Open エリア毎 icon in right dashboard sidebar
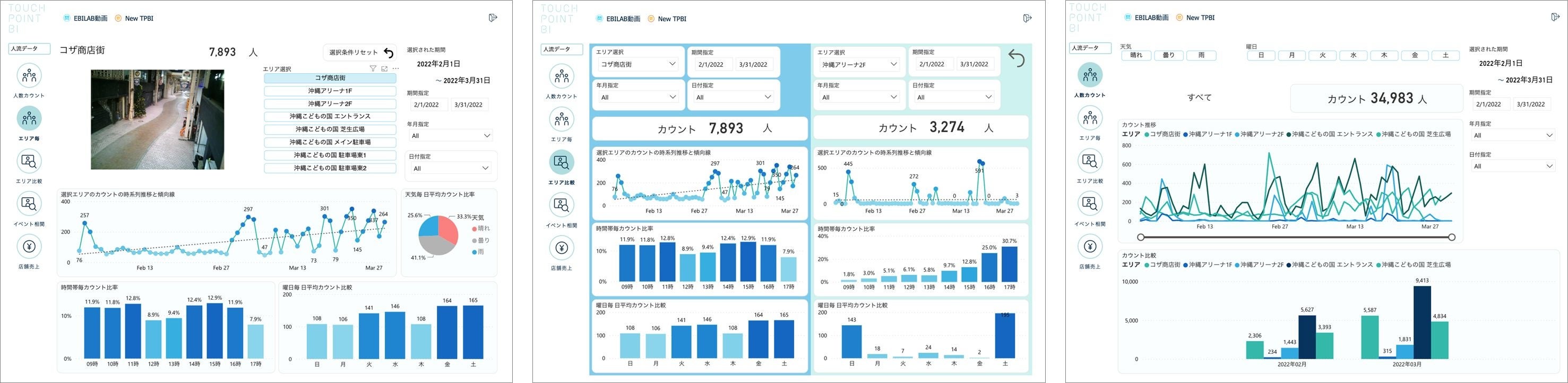This screenshot has height=383, width=1568. 1090,118
